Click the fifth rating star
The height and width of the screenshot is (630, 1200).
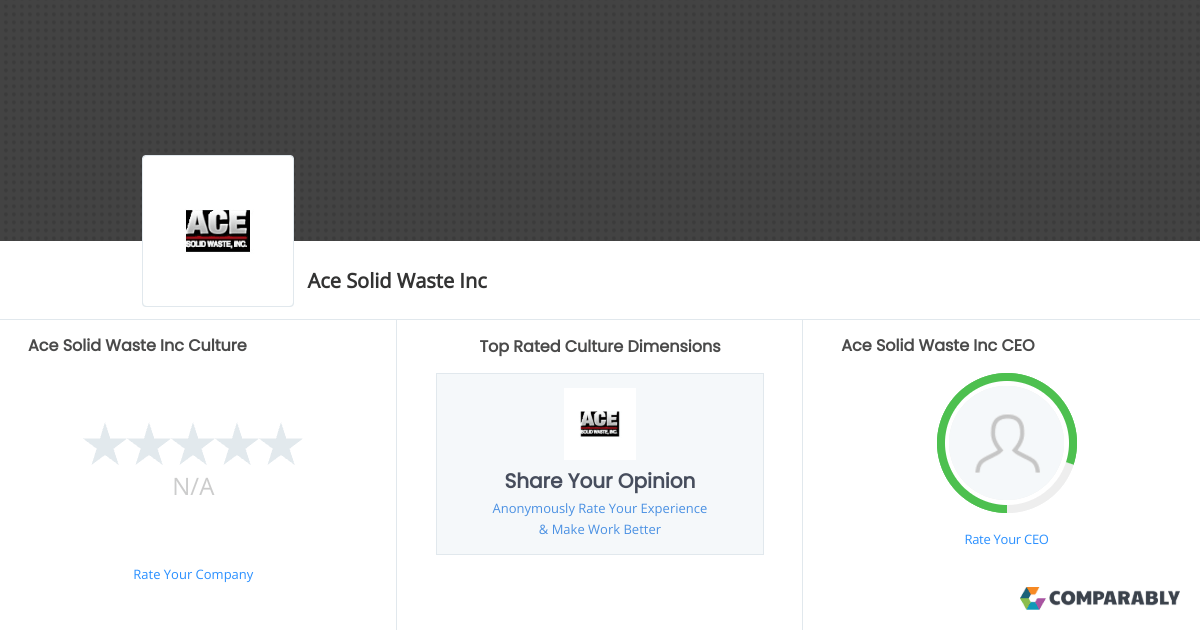(281, 445)
